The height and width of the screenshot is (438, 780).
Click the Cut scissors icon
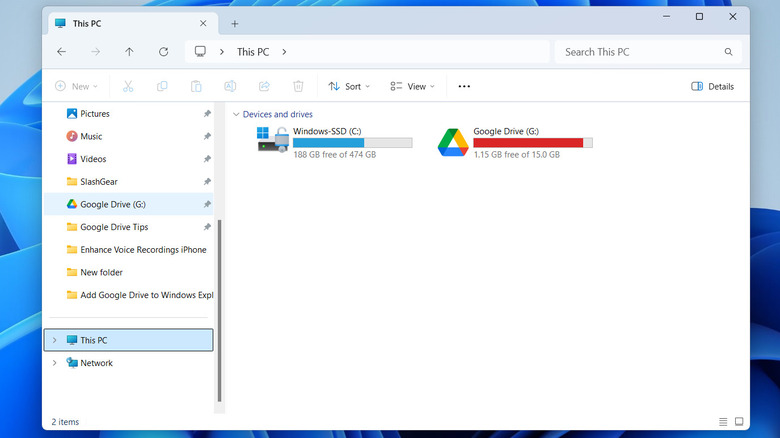click(128, 86)
